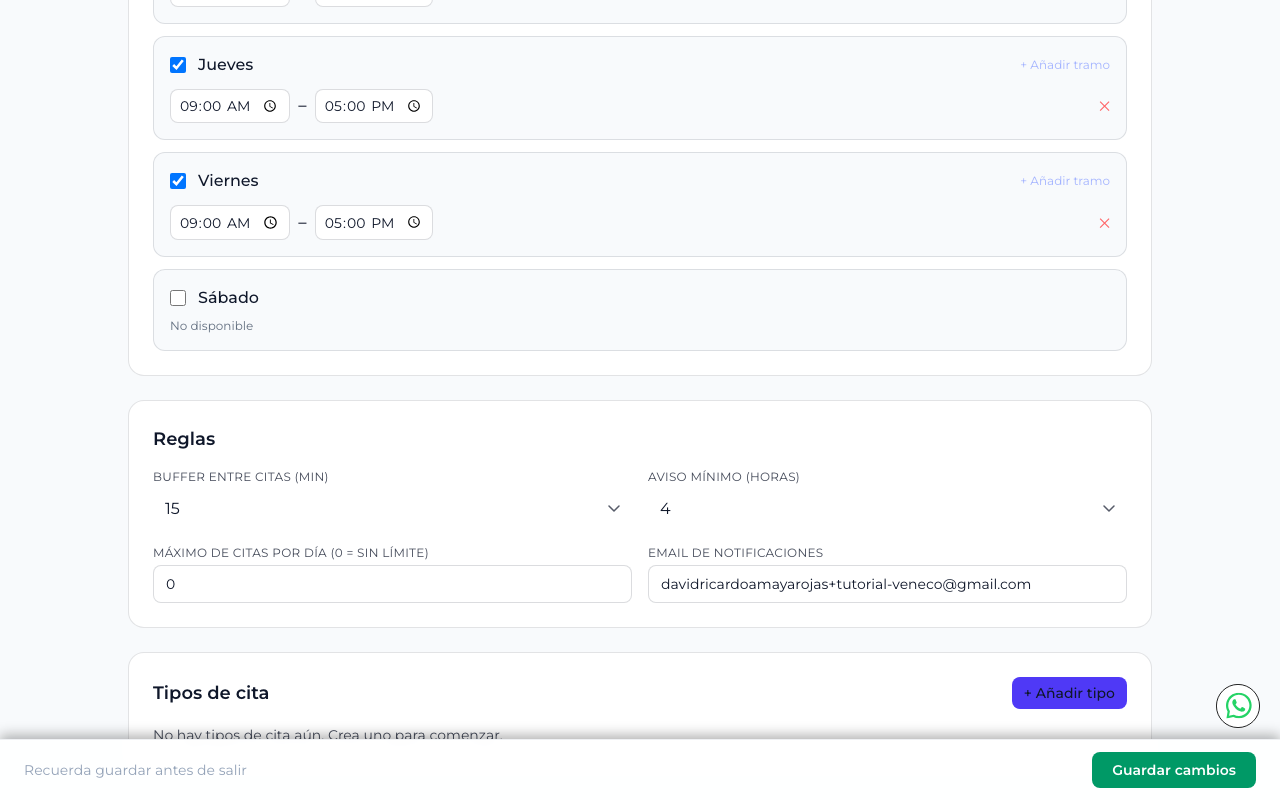Open clock picker for Viernes start time

tap(270, 223)
